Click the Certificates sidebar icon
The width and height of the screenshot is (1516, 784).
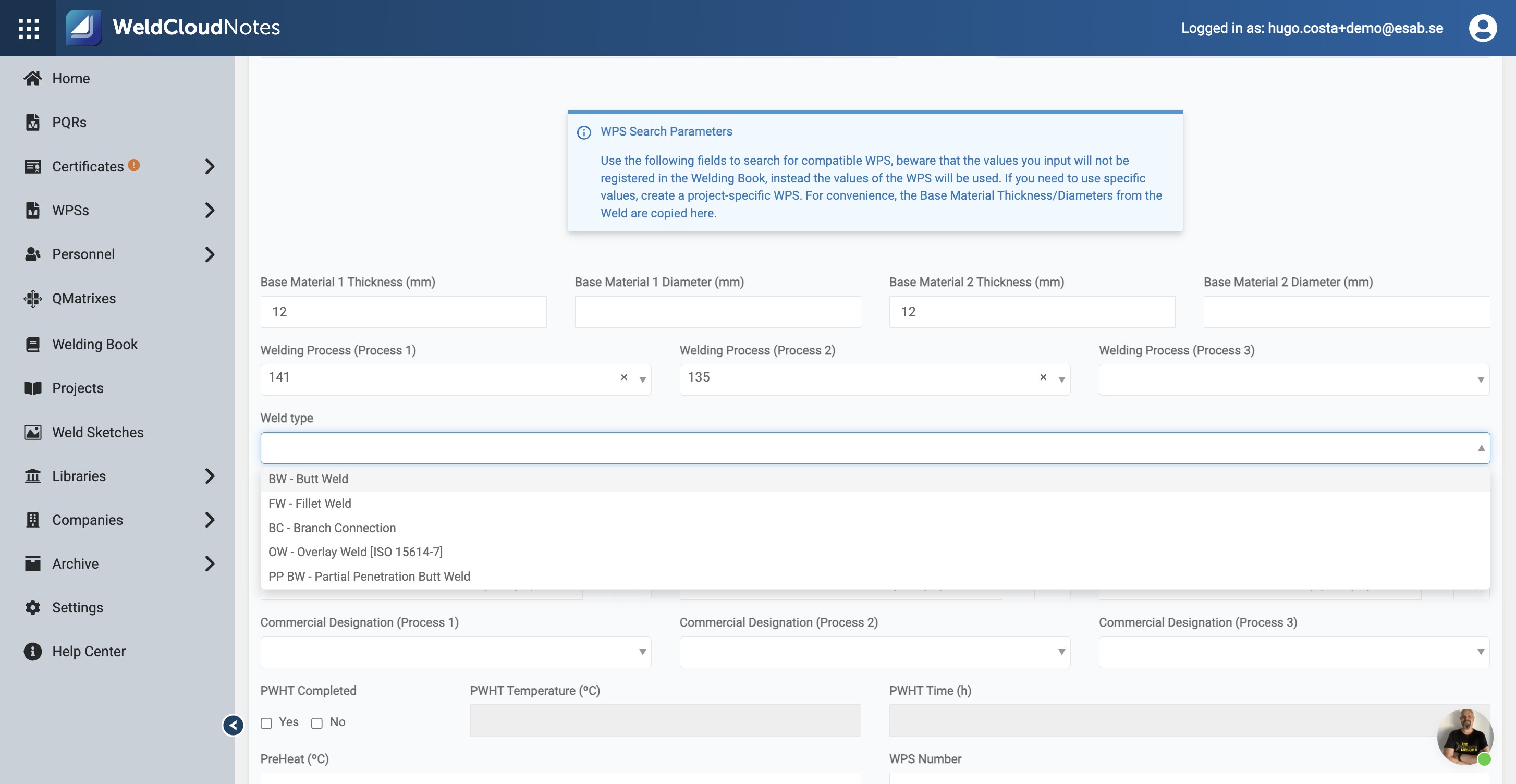(x=33, y=167)
